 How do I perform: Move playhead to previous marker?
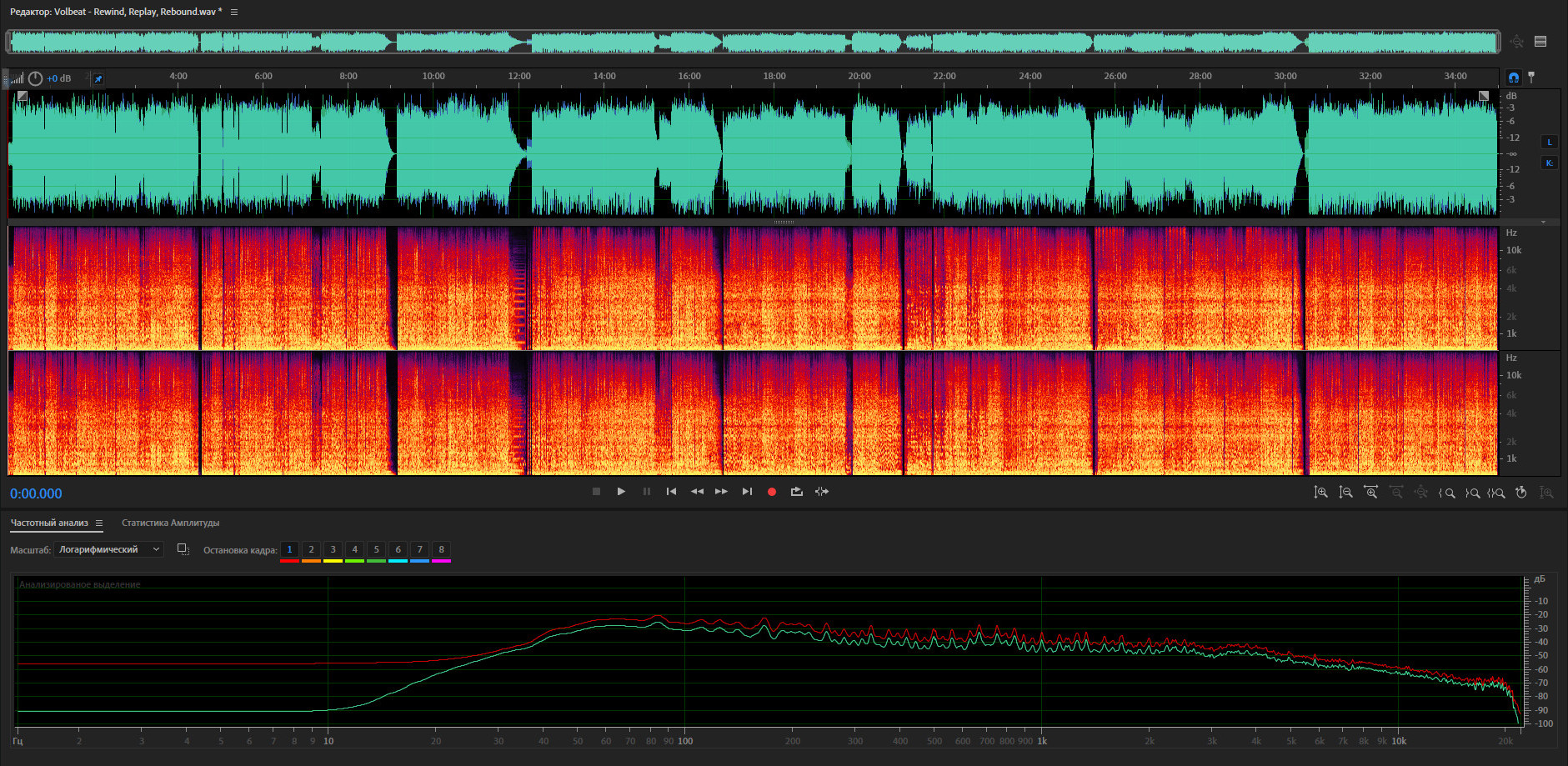pyautogui.click(x=671, y=492)
